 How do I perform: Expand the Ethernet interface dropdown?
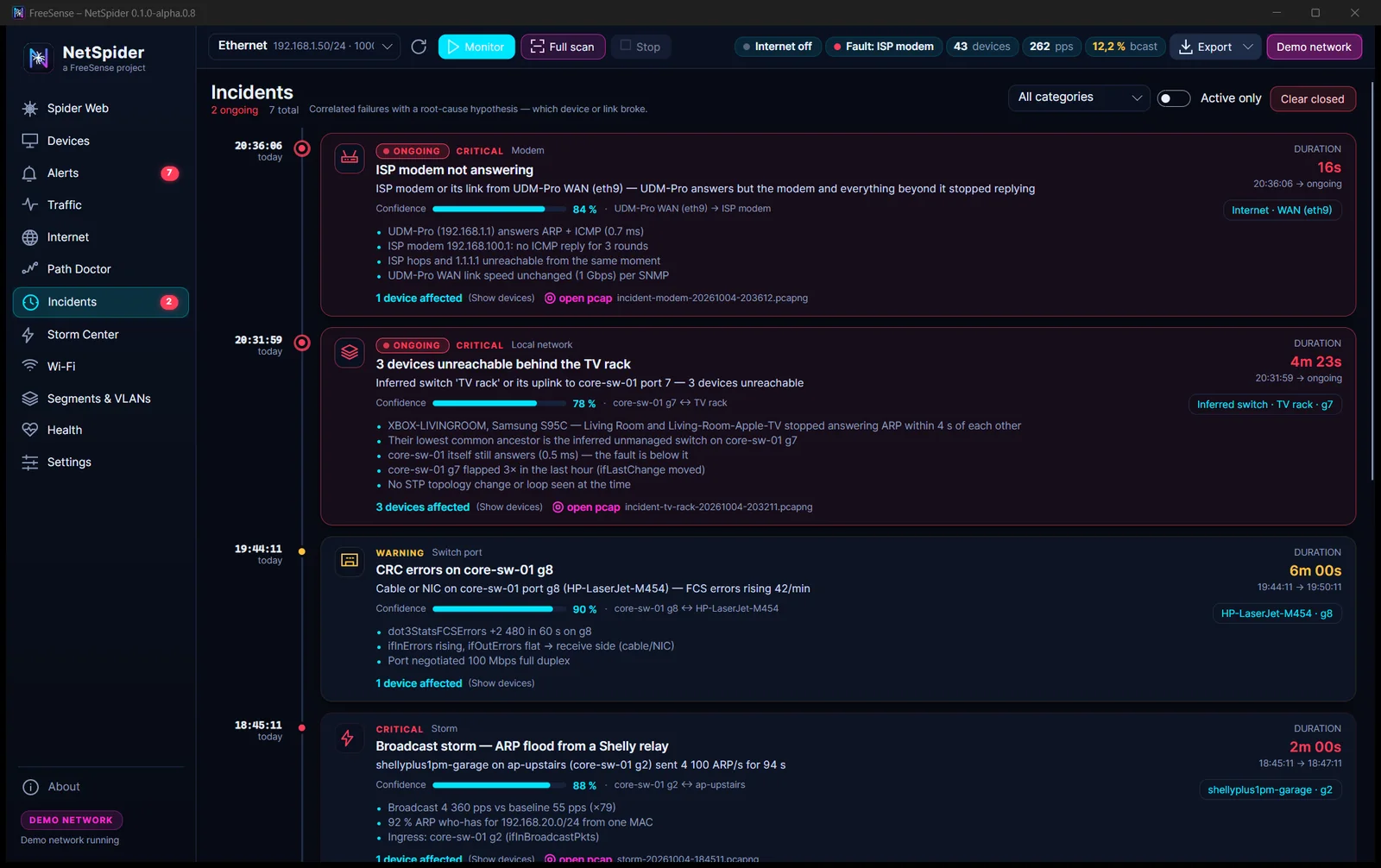point(304,47)
